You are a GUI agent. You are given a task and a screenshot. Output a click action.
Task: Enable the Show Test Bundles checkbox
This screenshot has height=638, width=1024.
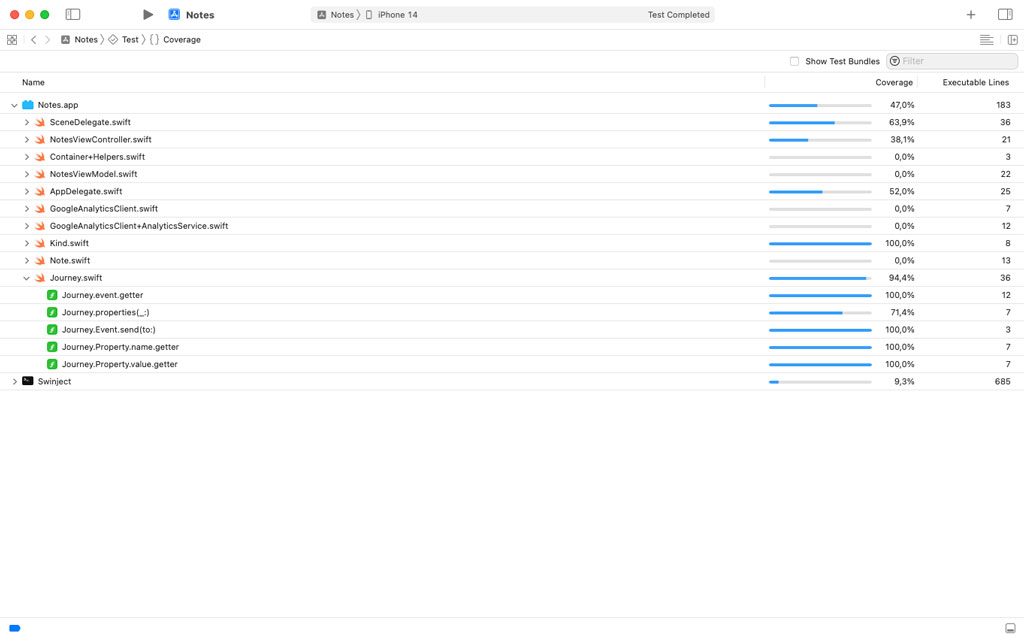(795, 61)
